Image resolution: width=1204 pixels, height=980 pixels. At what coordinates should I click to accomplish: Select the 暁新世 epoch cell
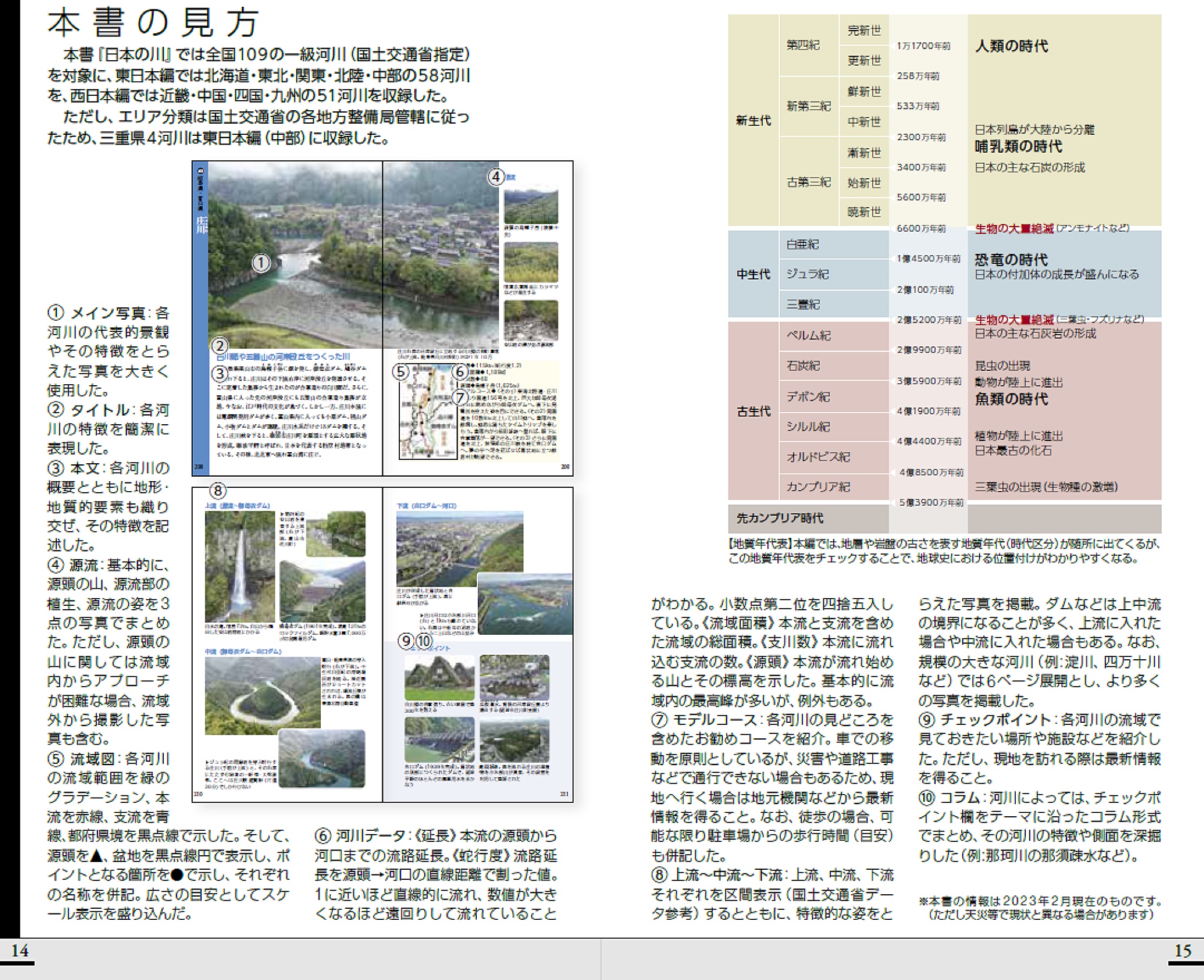[x=864, y=212]
